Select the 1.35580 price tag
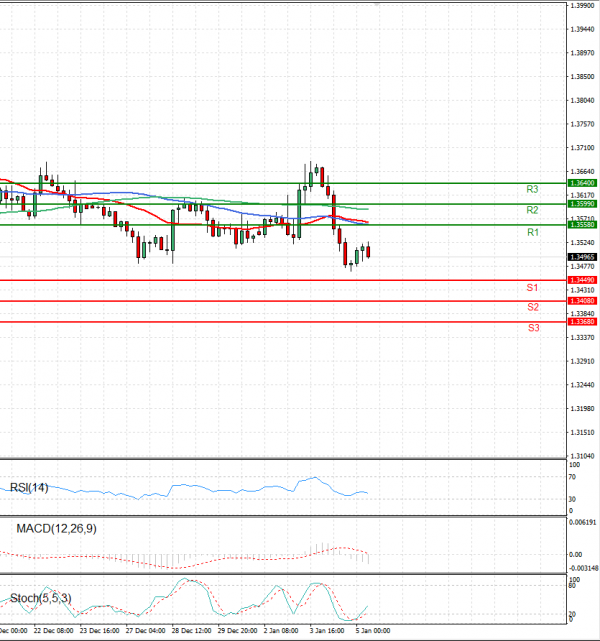The height and width of the screenshot is (641, 600). click(x=582, y=224)
